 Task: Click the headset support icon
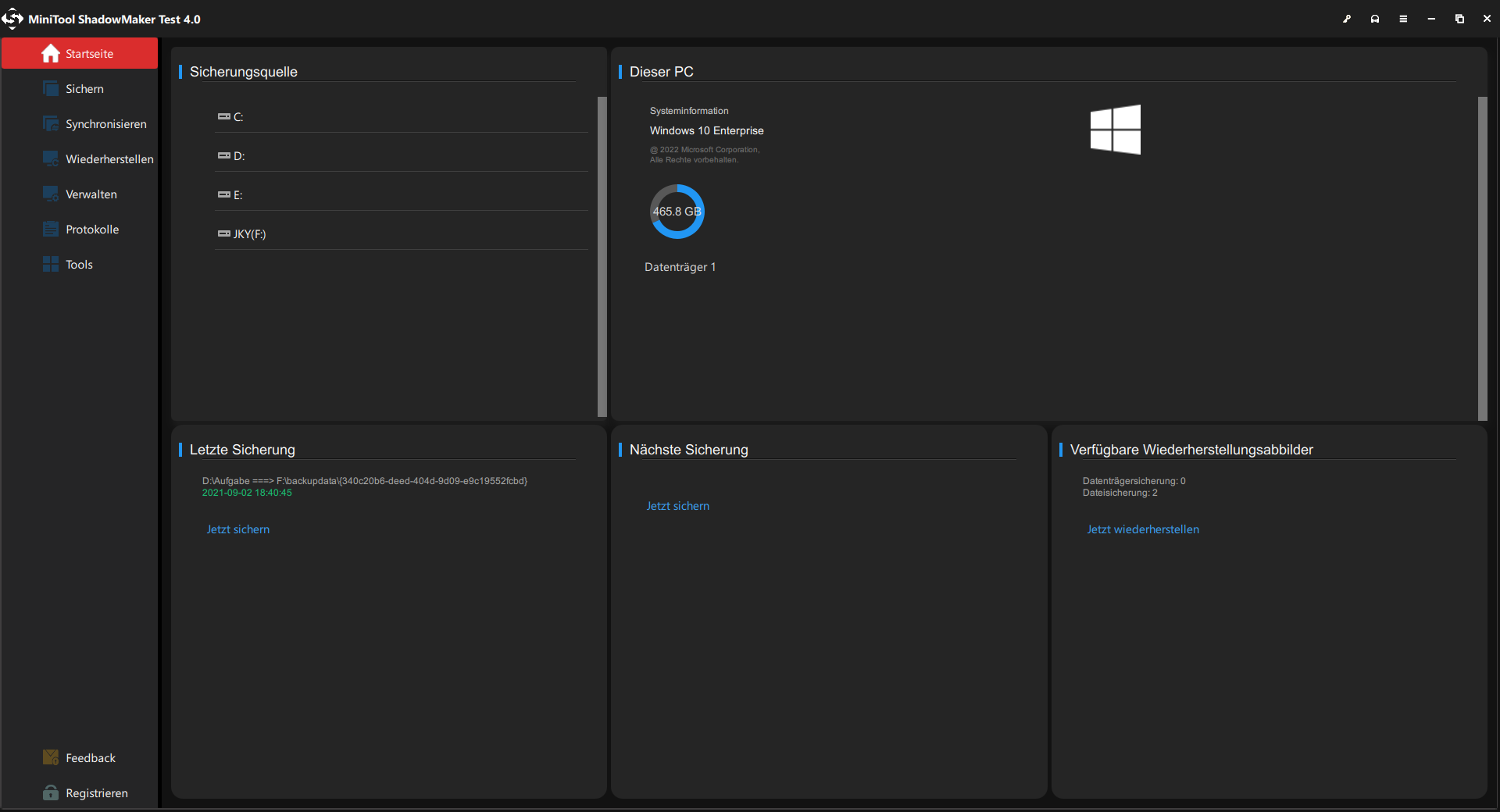coord(1375,19)
